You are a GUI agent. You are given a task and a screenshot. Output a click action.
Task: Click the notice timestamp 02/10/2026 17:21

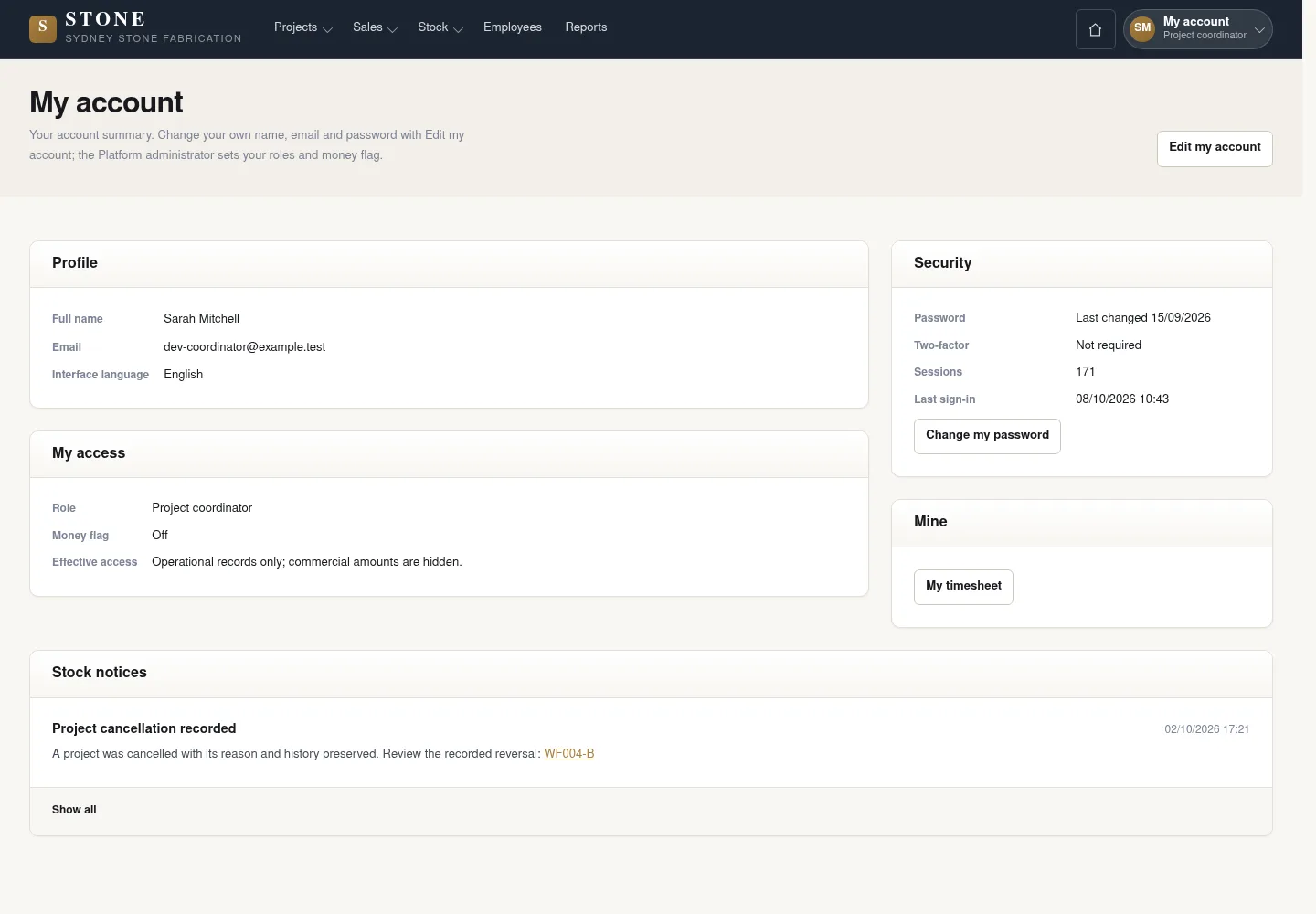pos(1206,729)
